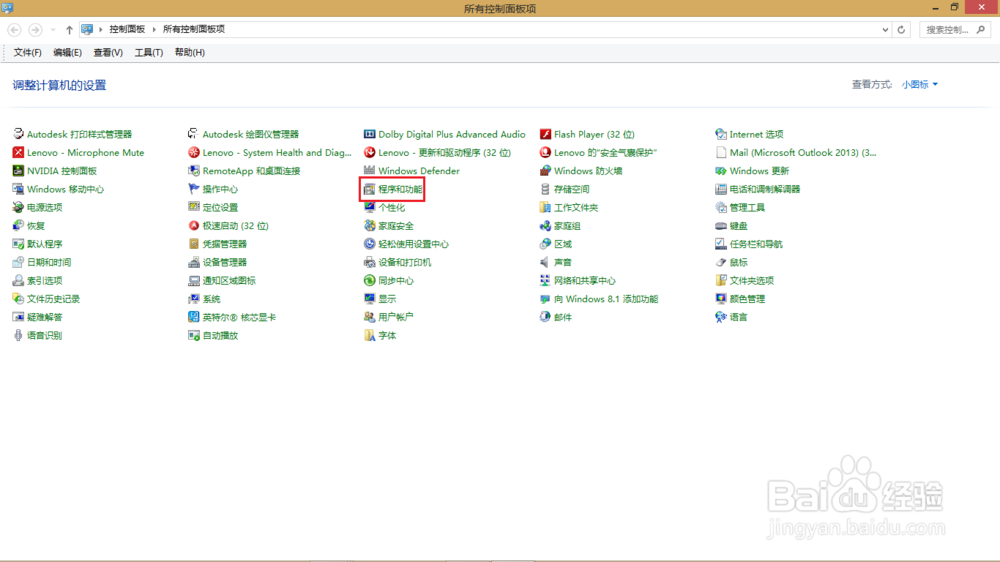Open the 查看(V) menu
This screenshot has height=562, width=1000.
point(108,52)
